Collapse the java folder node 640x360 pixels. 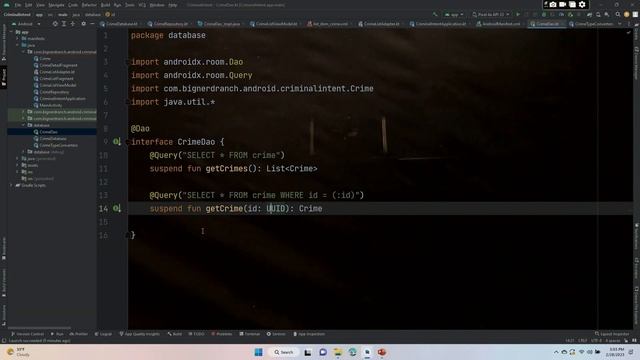point(18,45)
